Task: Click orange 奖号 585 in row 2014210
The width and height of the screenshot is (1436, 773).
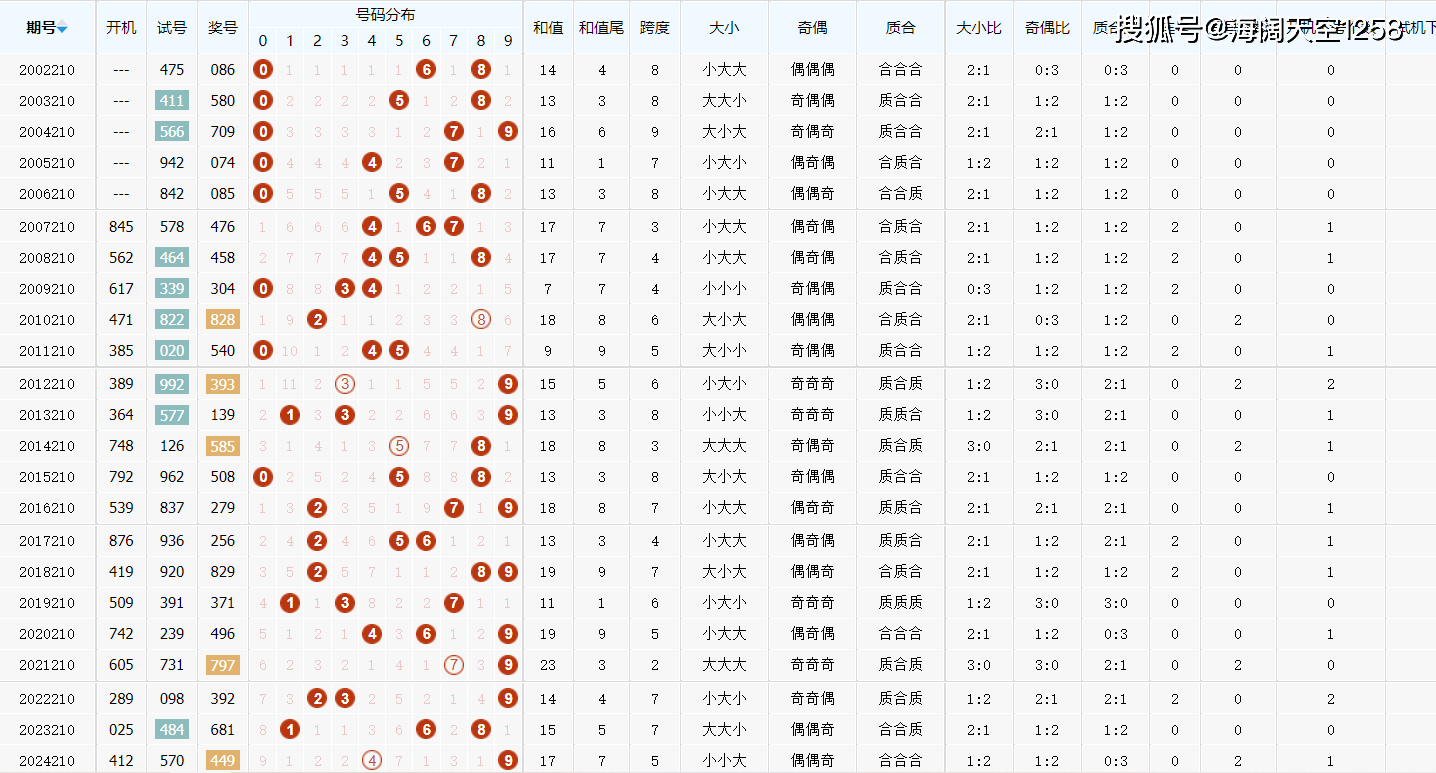Action: click(x=223, y=446)
